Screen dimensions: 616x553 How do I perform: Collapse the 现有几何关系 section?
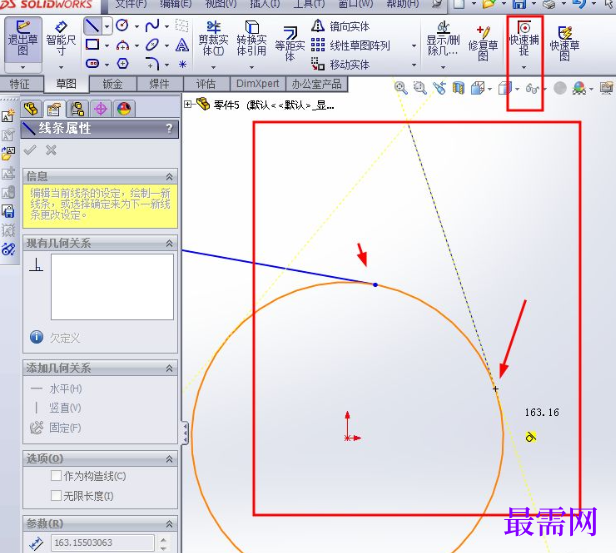(x=169, y=243)
